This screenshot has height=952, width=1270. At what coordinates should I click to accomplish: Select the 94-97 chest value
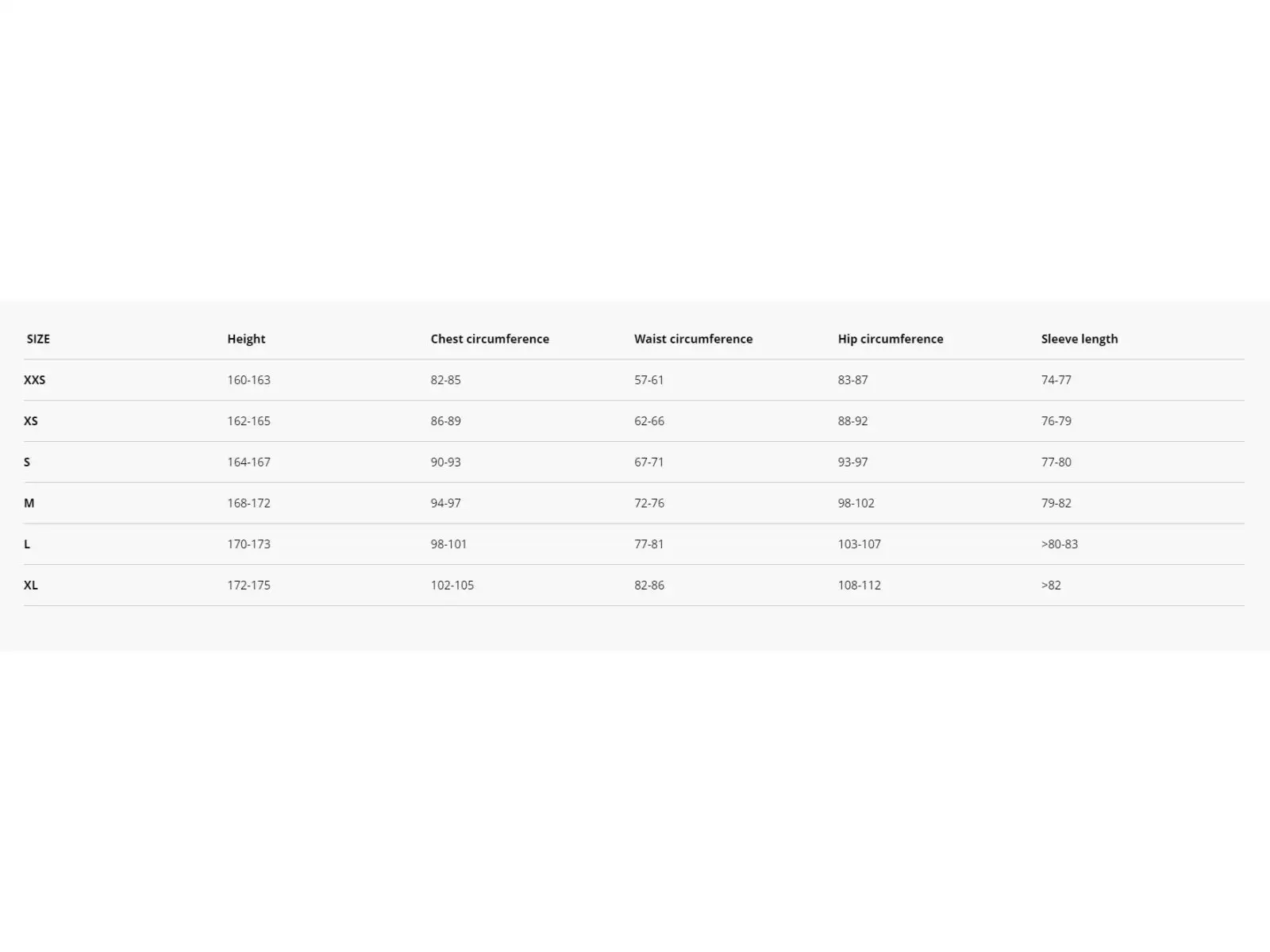click(x=445, y=503)
